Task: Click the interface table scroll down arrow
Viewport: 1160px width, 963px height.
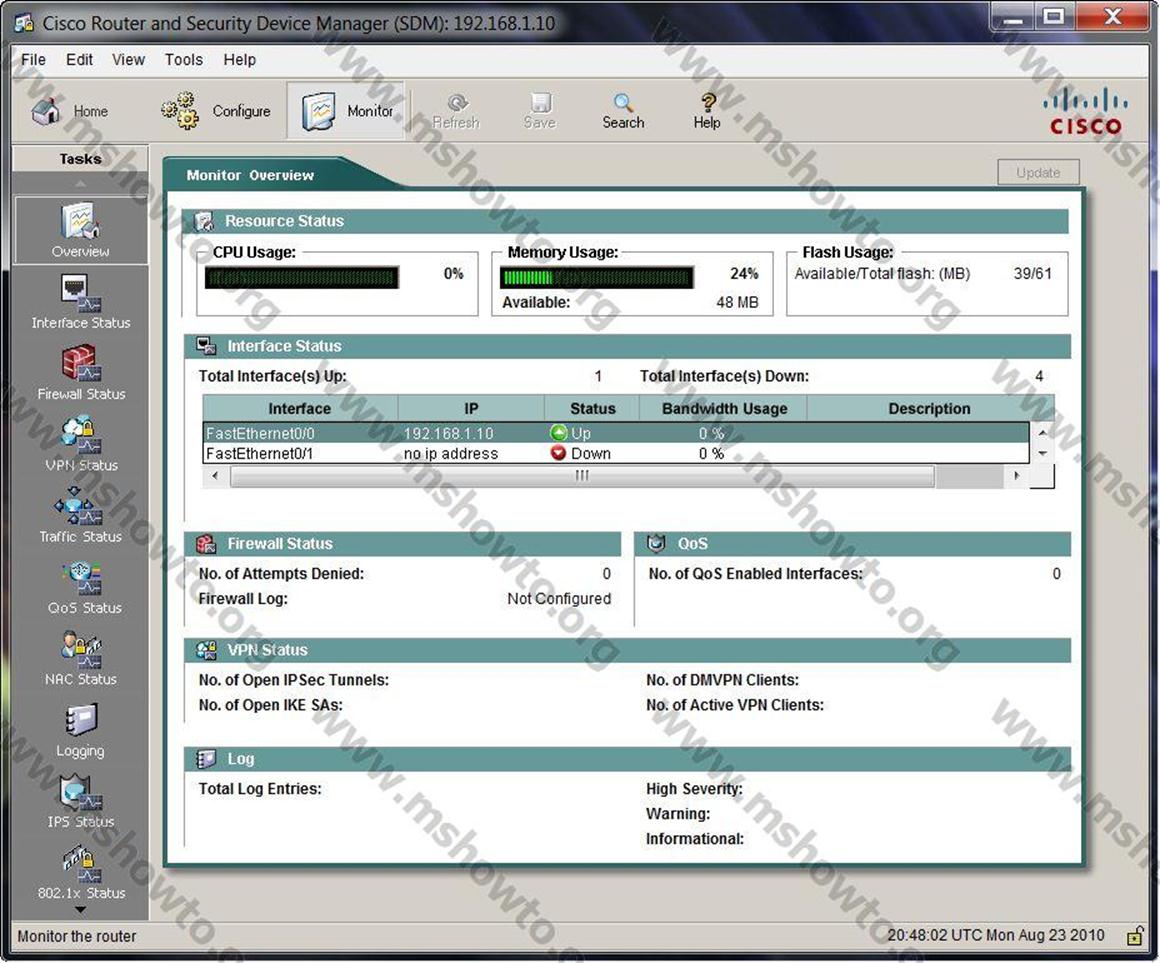Action: click(1042, 453)
